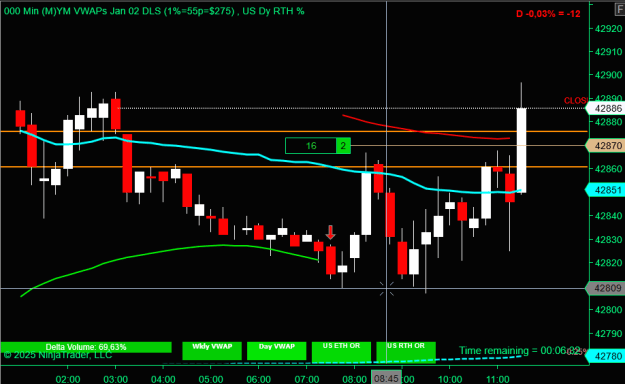Click the US RTH OR button
This screenshot has width=625, height=384.
406,351
